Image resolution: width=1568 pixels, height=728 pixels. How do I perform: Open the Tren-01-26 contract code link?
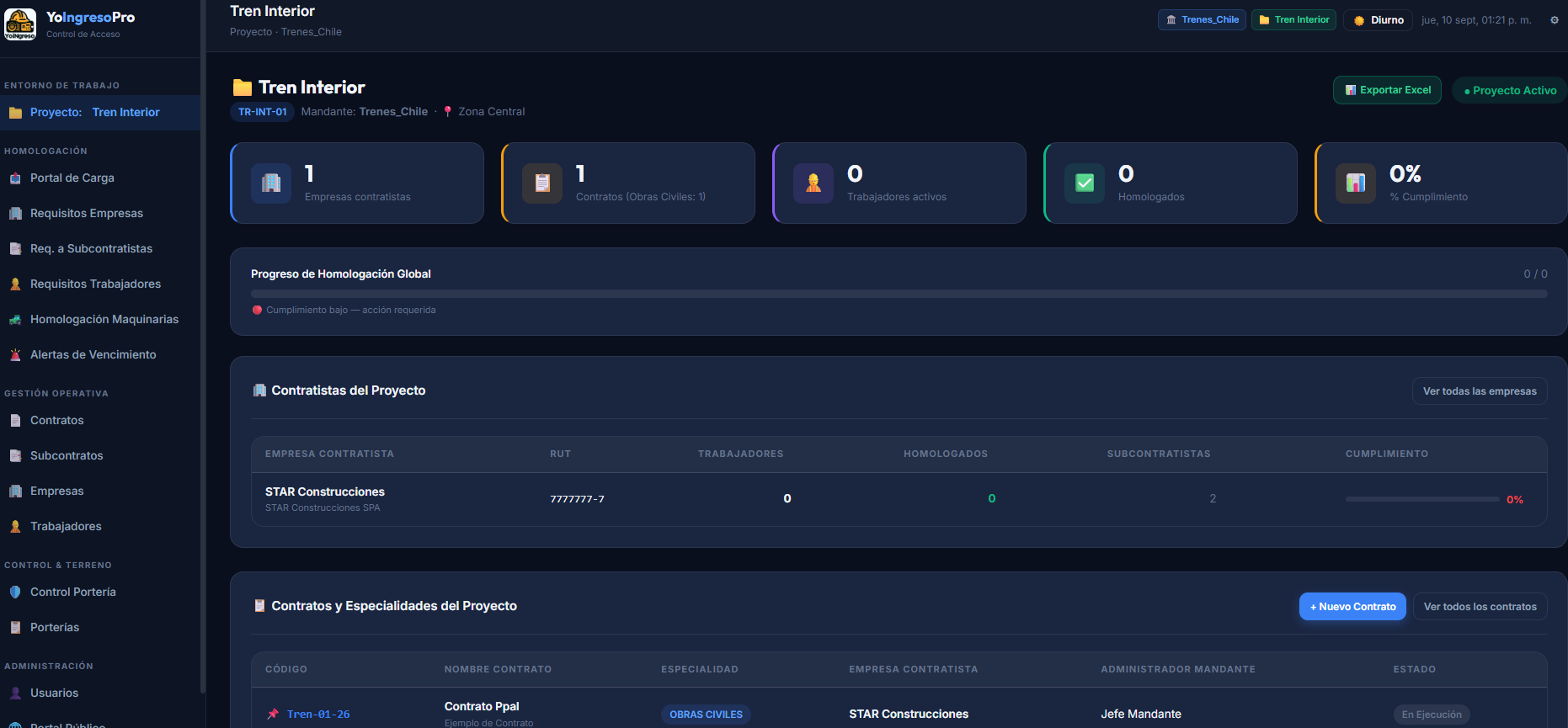click(318, 715)
